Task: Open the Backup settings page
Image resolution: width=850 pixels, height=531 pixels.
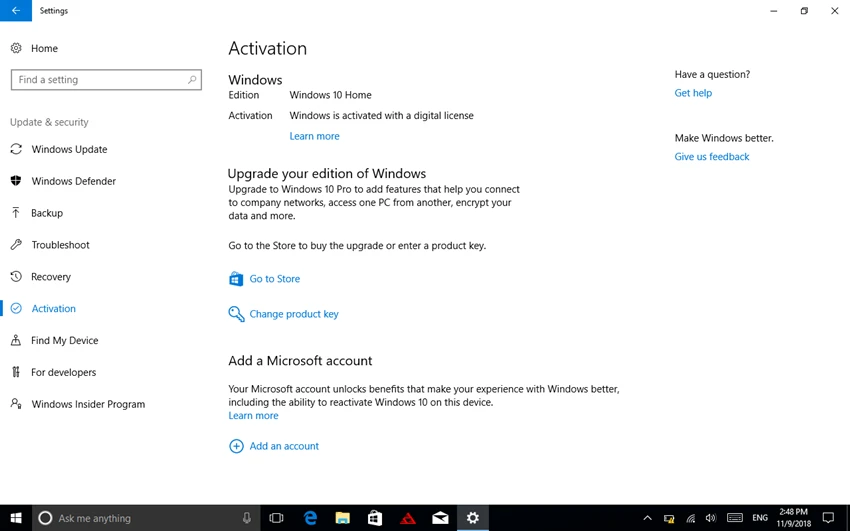Action: click(x=47, y=213)
